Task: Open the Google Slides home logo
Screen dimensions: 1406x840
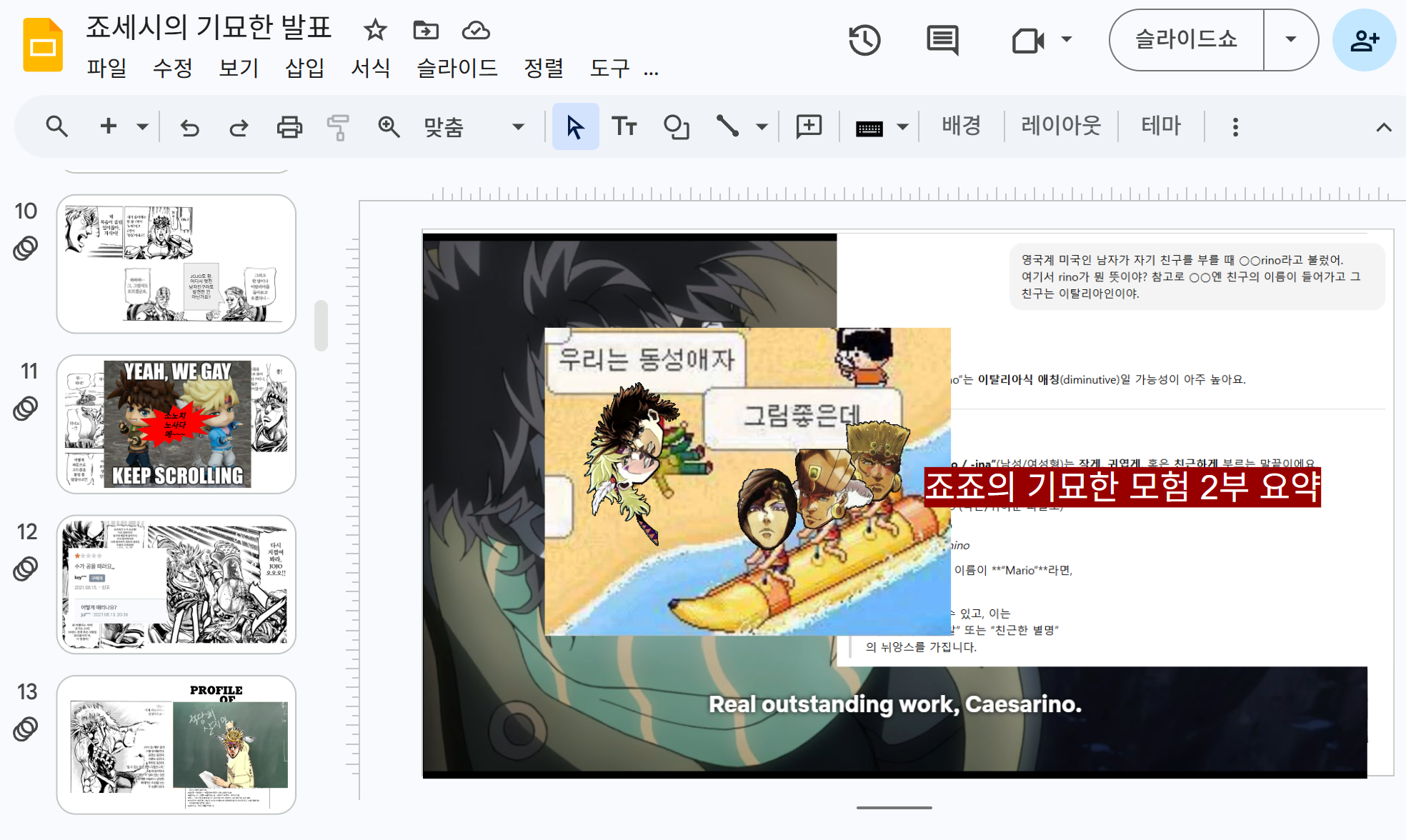Action: 43,46
